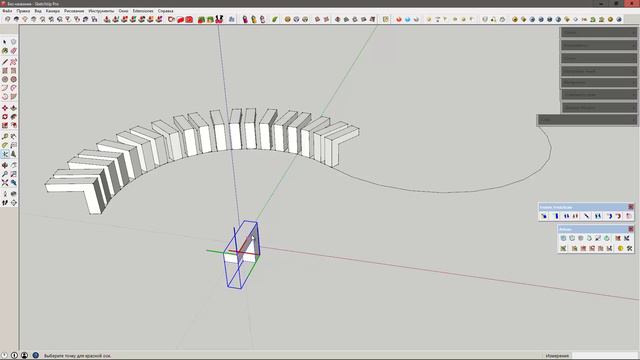Click the green leaf icon in top toolbar
640x360 pixels.
275,19
